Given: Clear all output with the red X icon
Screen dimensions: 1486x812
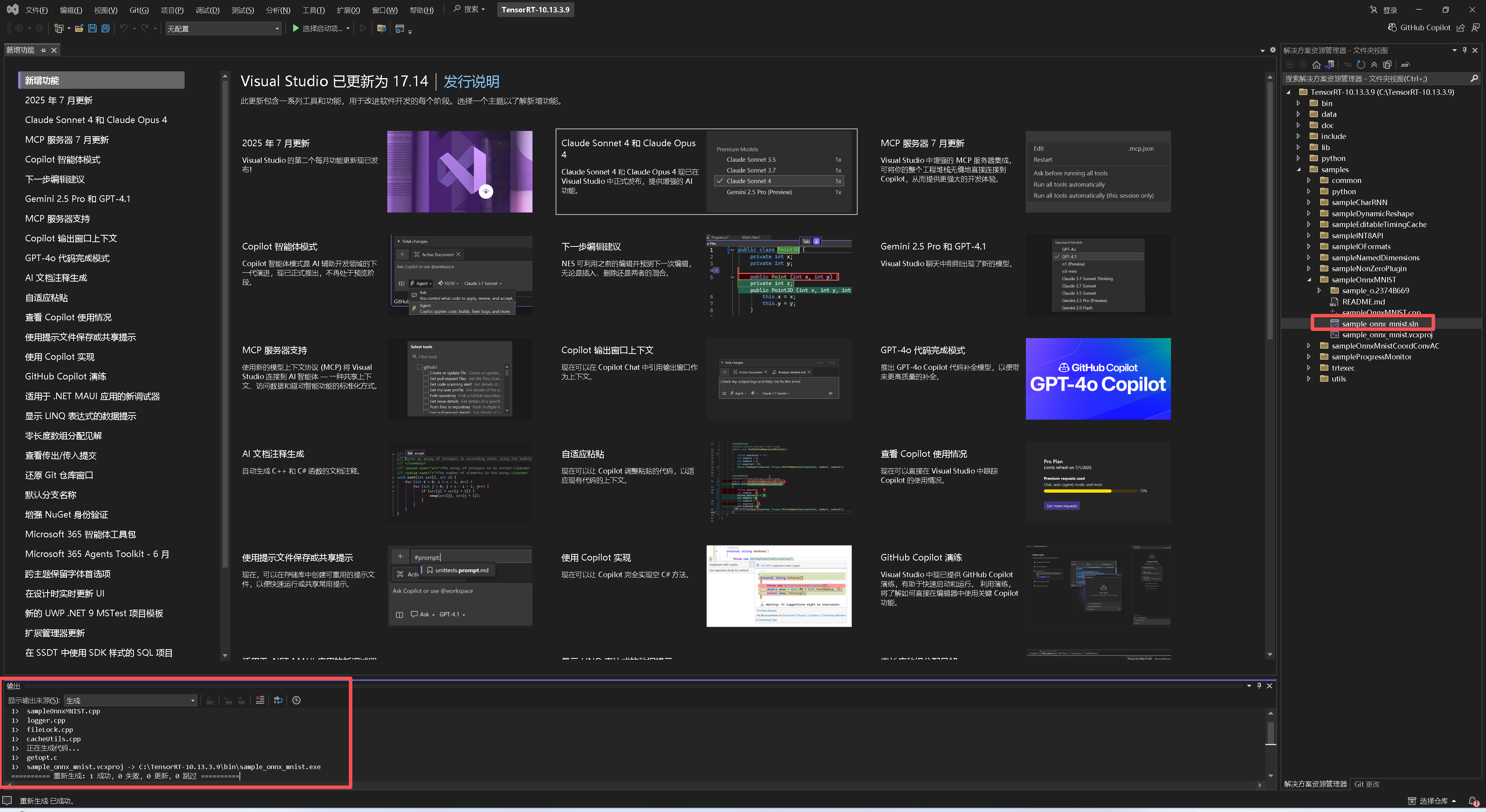Looking at the screenshot, I should point(260,700).
